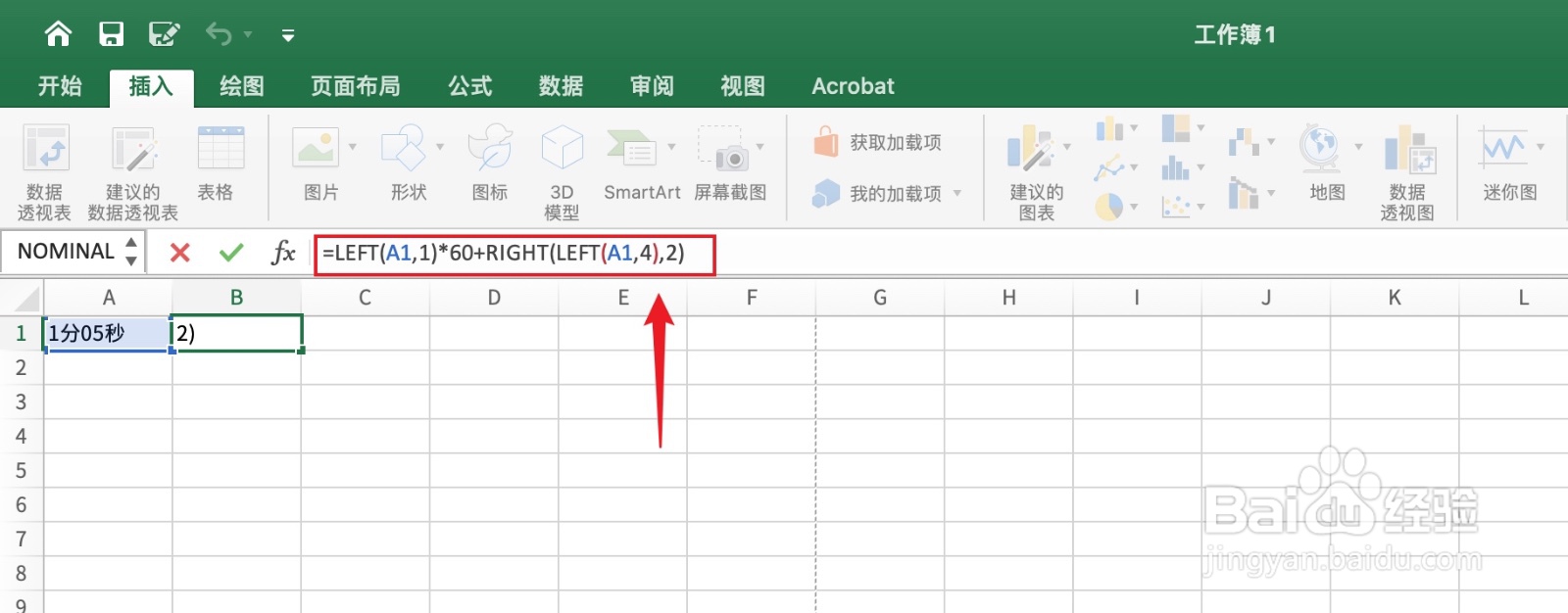The image size is (1568, 613).
Task: Select column H header
Action: pyautogui.click(x=1008, y=298)
